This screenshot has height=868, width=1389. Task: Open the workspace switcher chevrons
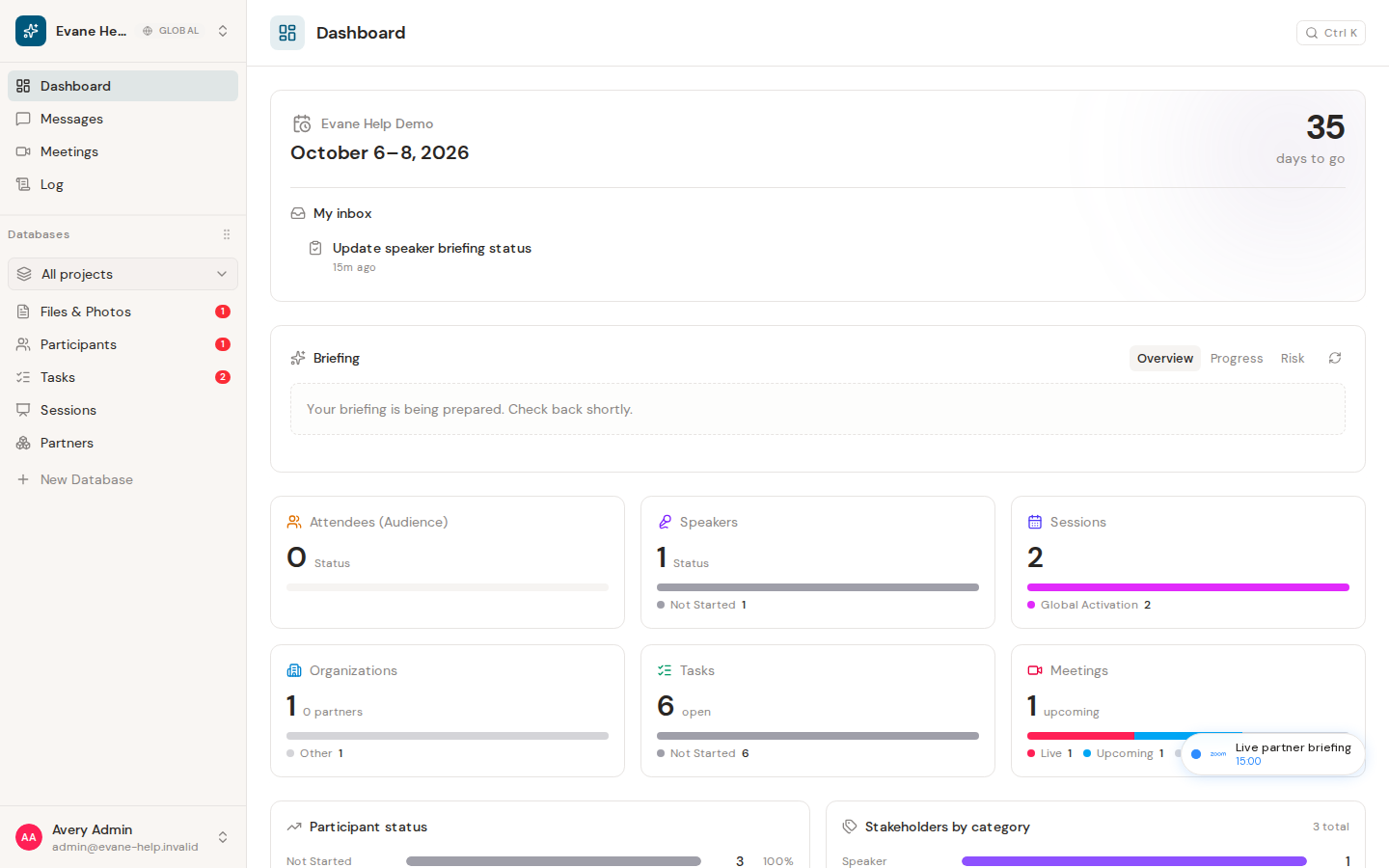(223, 31)
